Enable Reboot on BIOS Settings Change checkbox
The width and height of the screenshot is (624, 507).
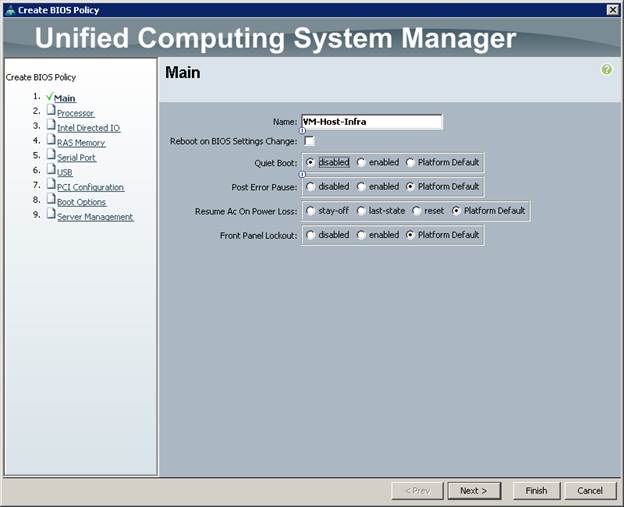309,141
